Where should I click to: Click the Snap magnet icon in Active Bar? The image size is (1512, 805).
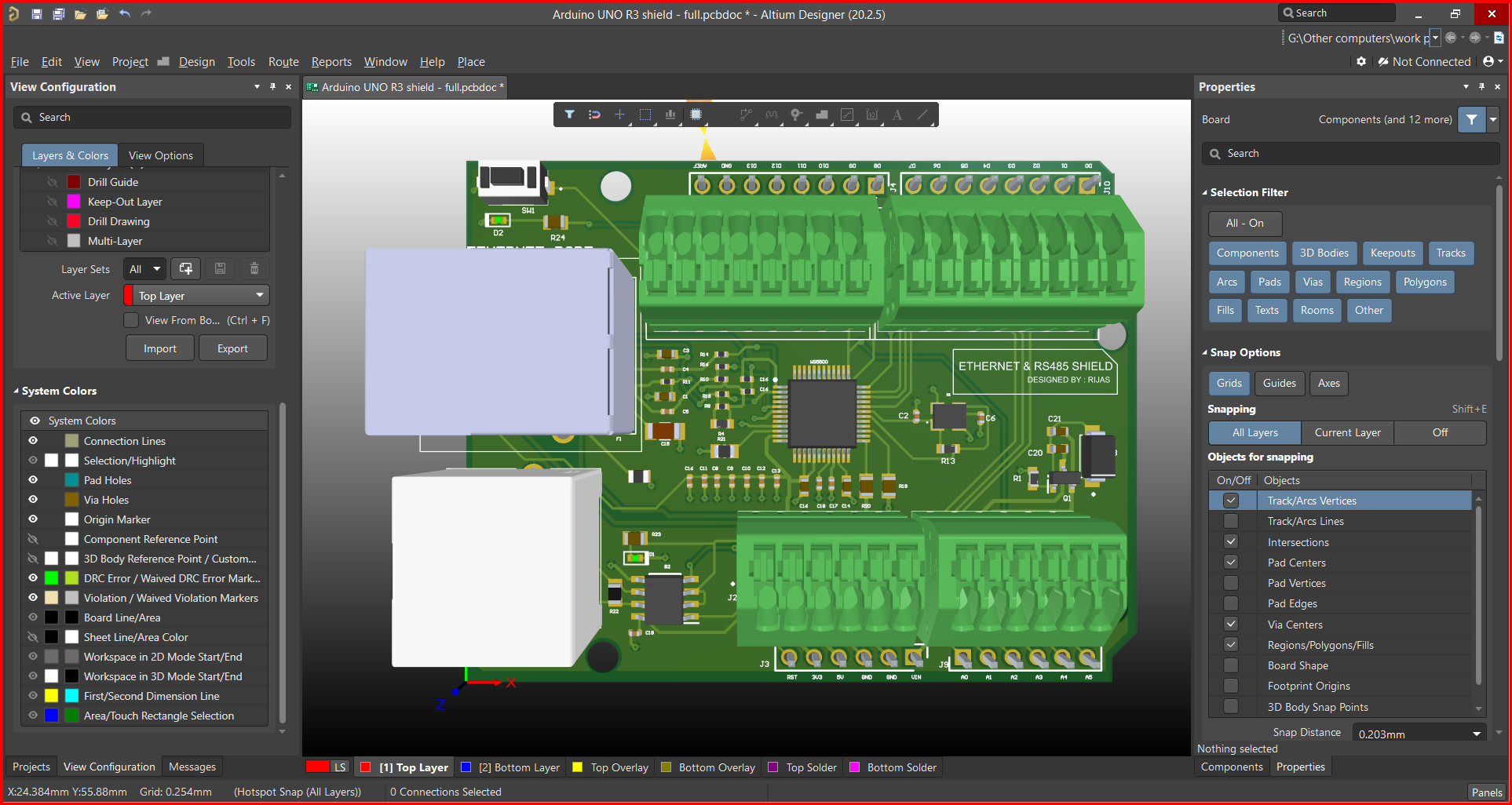[594, 115]
